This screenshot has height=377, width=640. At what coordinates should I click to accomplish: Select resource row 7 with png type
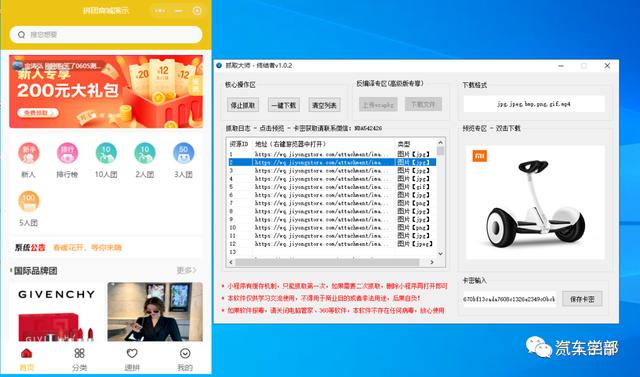tap(331, 203)
